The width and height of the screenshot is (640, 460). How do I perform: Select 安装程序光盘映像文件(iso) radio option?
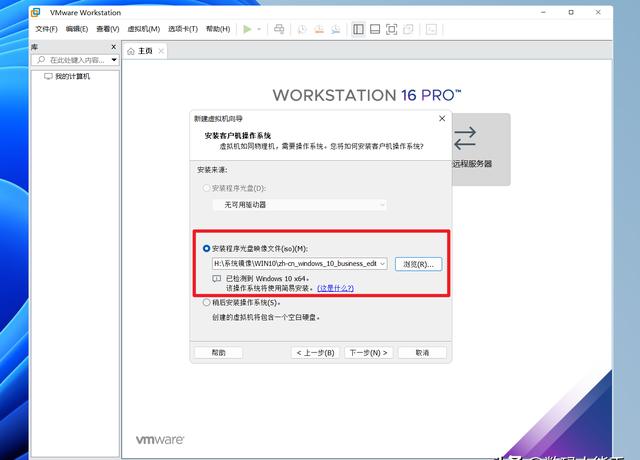point(207,248)
